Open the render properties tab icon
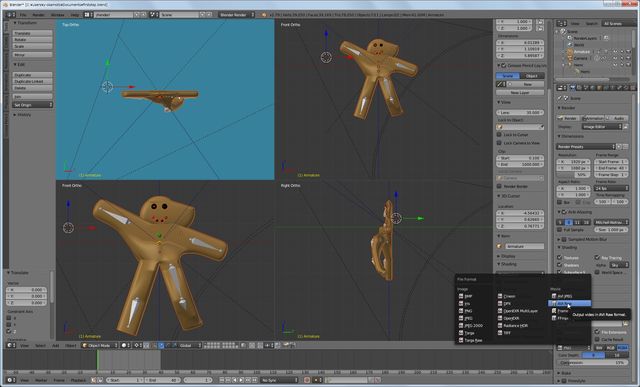This screenshot has width=640, height=387. click(573, 88)
